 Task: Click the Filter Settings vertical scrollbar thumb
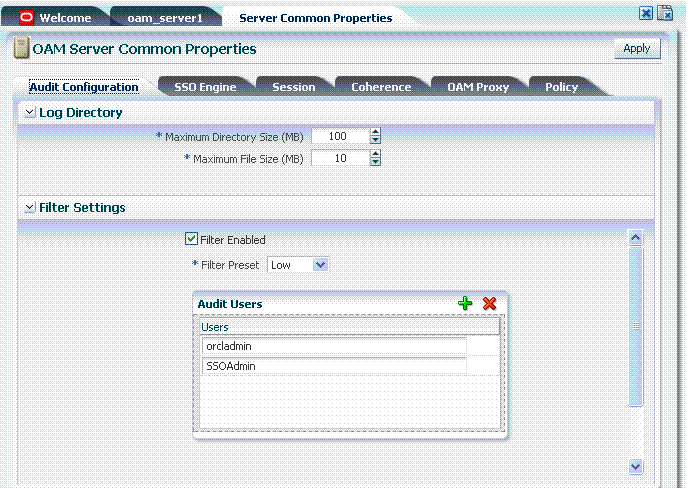click(635, 327)
